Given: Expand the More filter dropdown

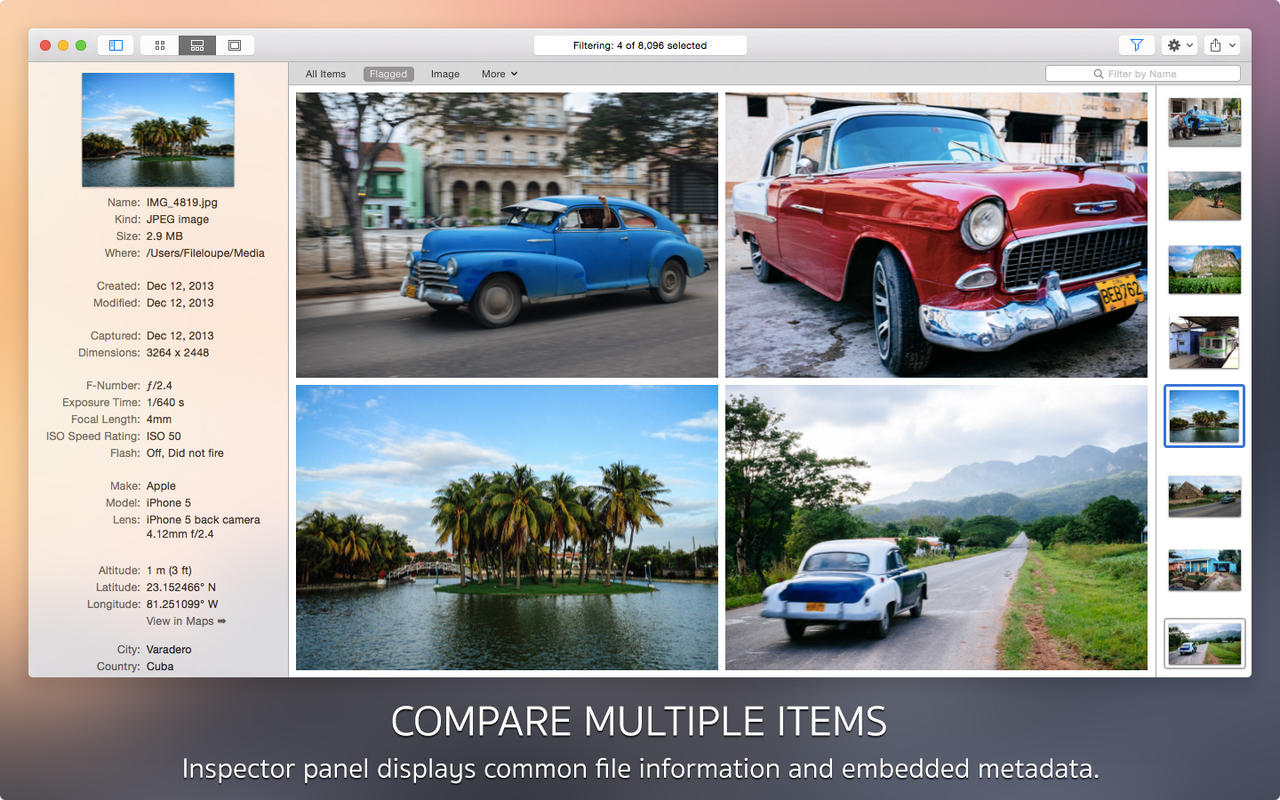Looking at the screenshot, I should point(499,74).
